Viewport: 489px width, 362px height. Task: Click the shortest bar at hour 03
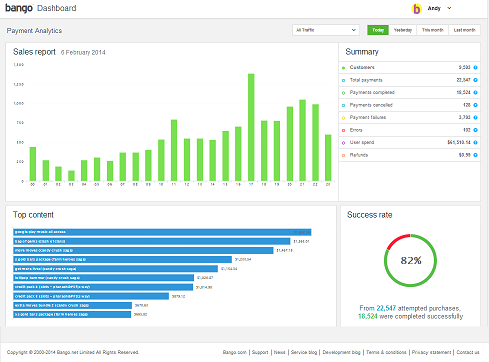pos(71,176)
